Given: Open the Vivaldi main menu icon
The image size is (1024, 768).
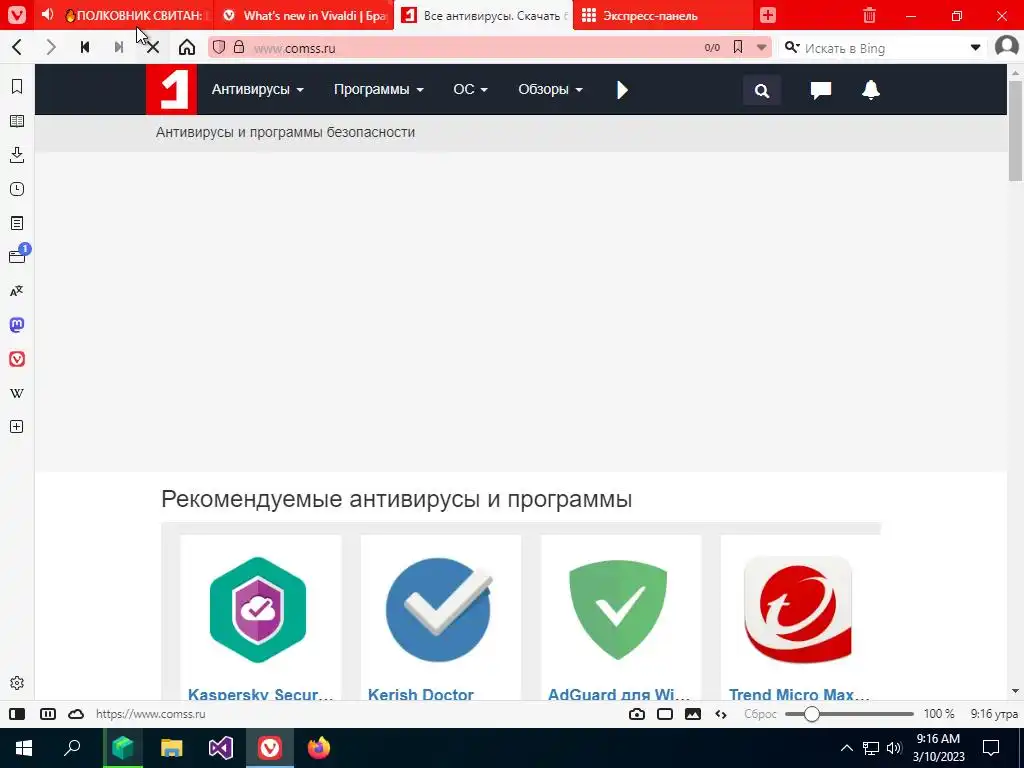Looking at the screenshot, I should [17, 14].
